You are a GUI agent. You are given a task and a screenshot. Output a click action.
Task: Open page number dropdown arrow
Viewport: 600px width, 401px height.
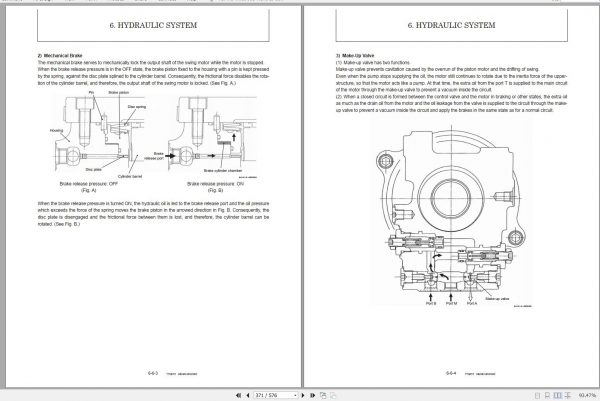[x=295, y=395]
